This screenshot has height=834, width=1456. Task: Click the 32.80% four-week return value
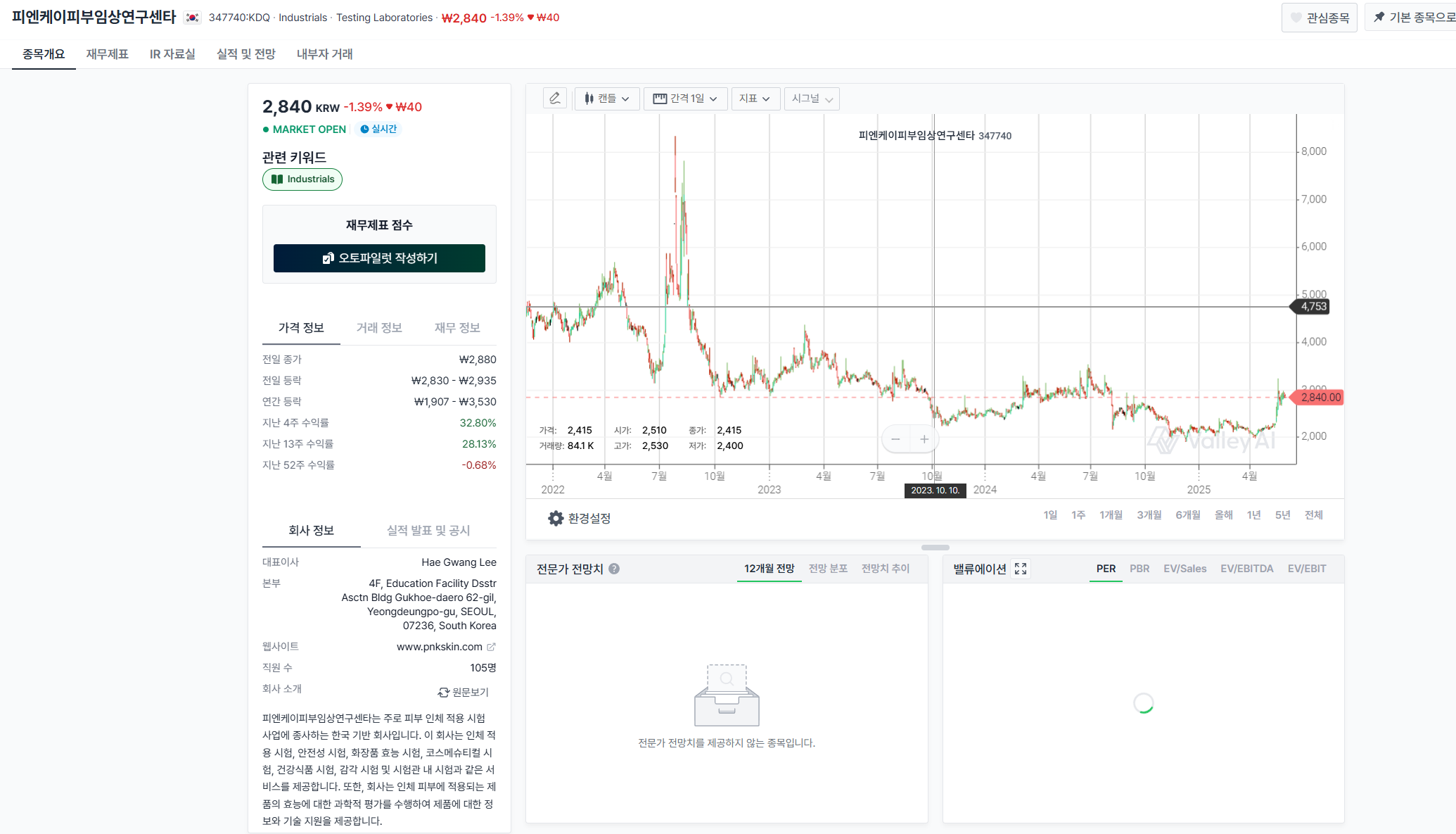[x=478, y=423]
